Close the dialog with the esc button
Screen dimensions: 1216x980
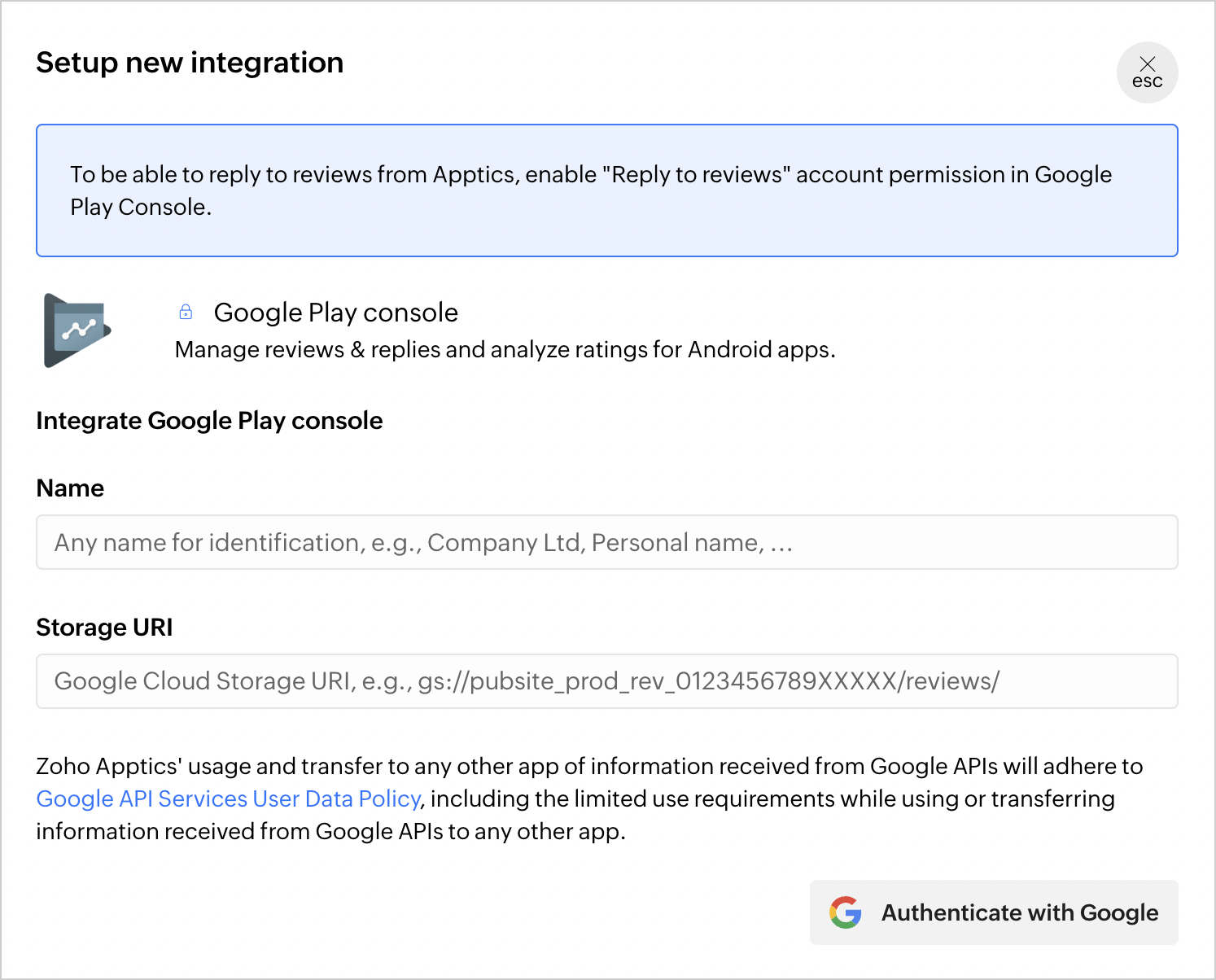[x=1147, y=72]
